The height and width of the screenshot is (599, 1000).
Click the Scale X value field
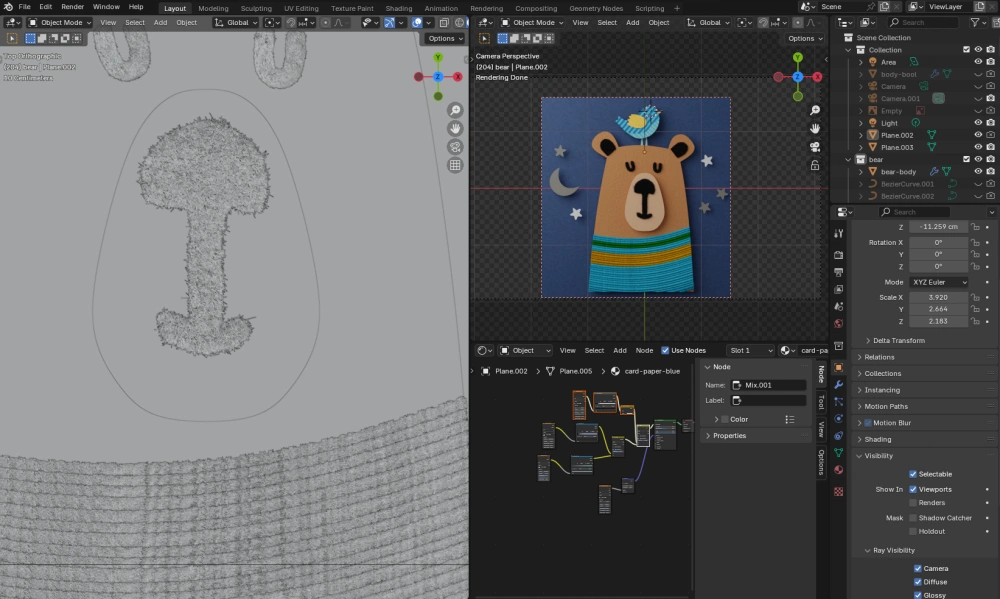click(x=938, y=297)
